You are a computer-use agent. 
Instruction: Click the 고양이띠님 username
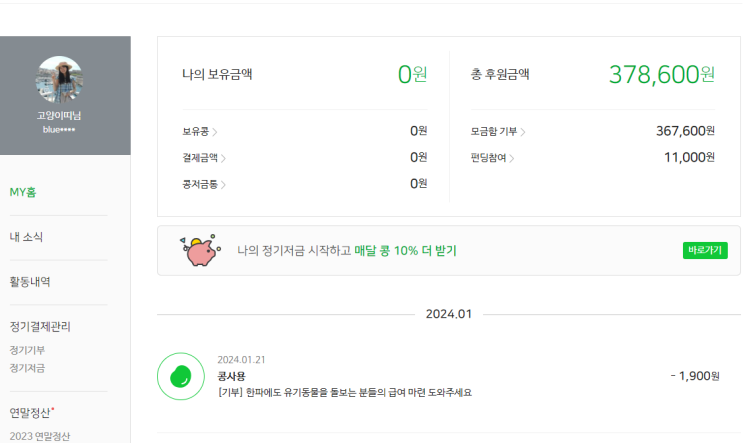pos(60,116)
